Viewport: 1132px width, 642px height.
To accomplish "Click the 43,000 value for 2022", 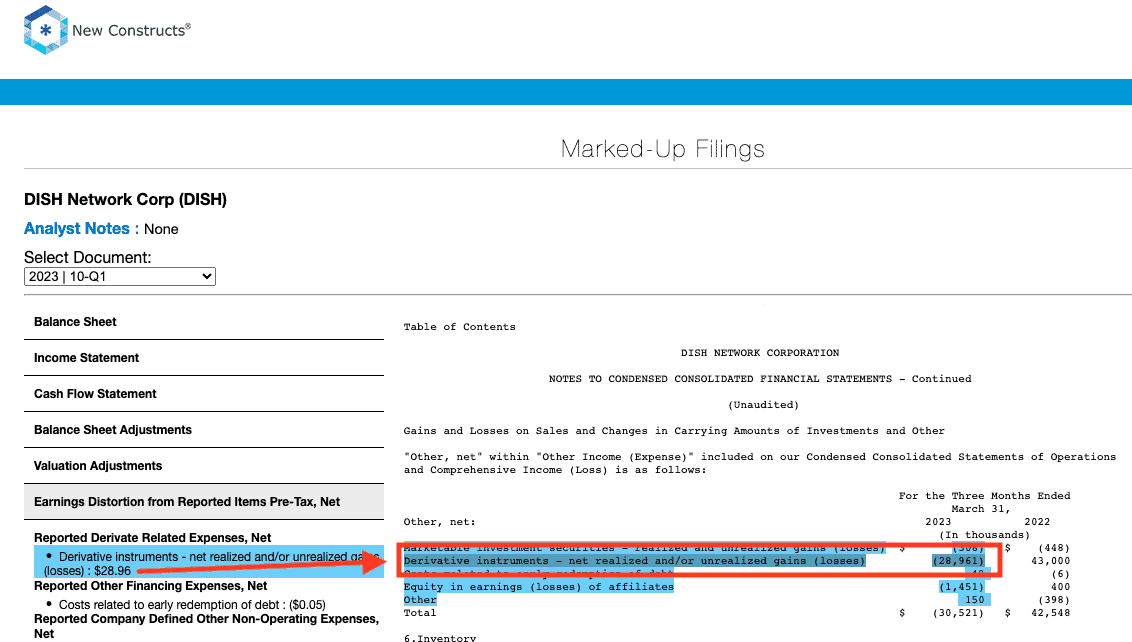I will (x=1050, y=561).
